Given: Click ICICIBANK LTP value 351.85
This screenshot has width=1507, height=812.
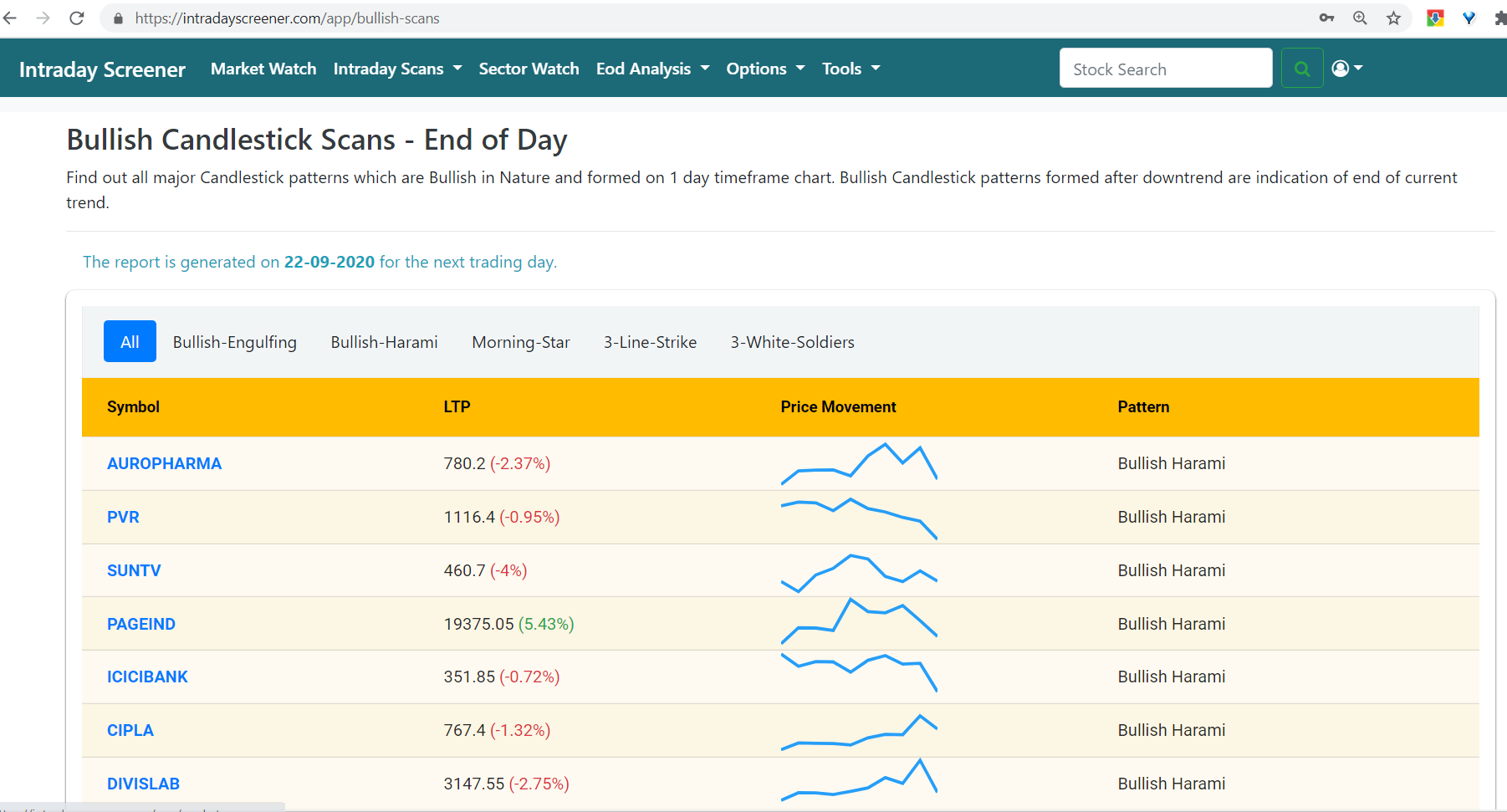Looking at the screenshot, I should (469, 677).
